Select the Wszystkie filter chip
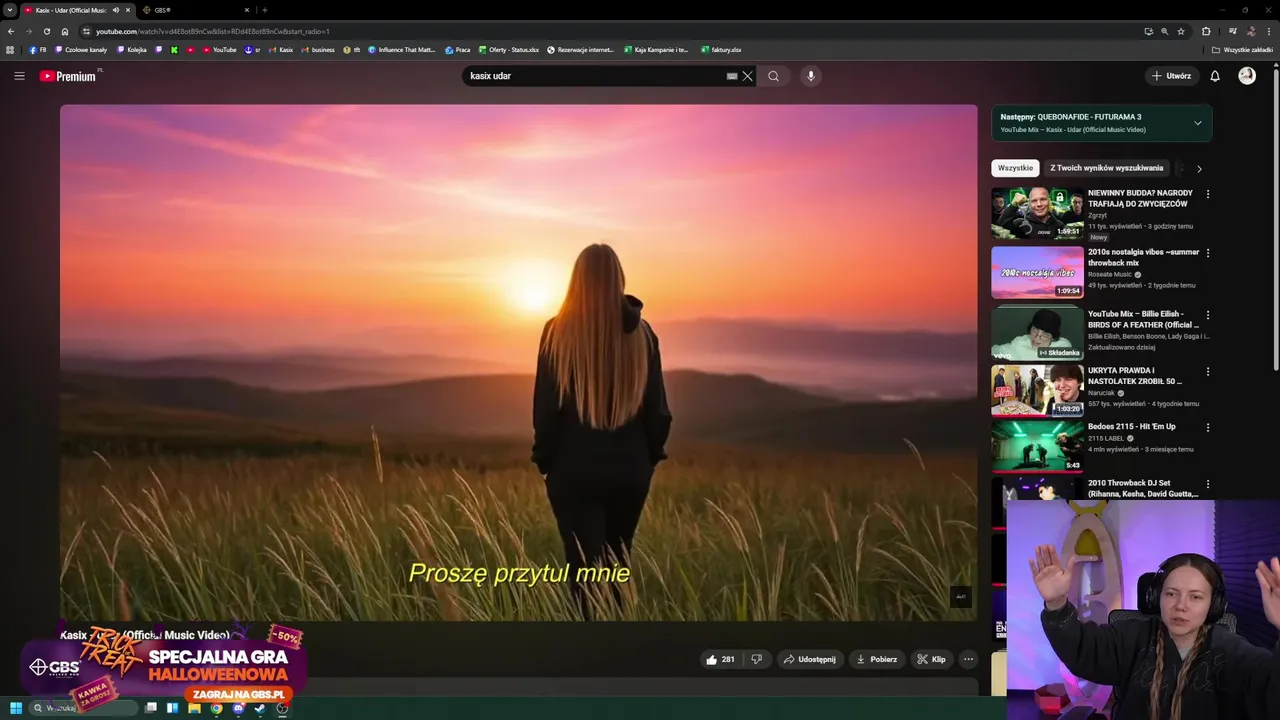The width and height of the screenshot is (1280, 720). pyautogui.click(x=1015, y=168)
